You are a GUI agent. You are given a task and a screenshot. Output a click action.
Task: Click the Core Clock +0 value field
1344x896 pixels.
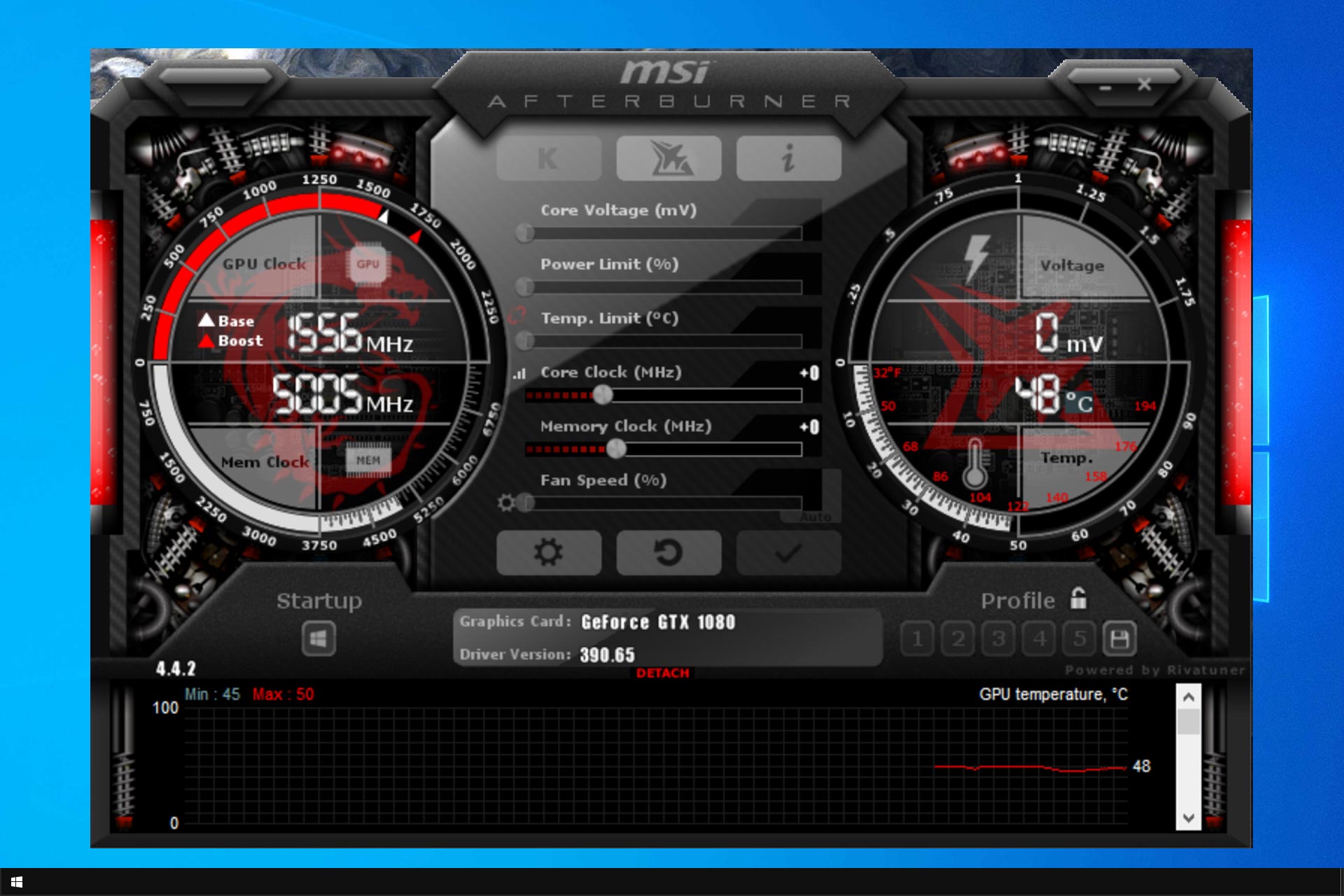(x=810, y=373)
